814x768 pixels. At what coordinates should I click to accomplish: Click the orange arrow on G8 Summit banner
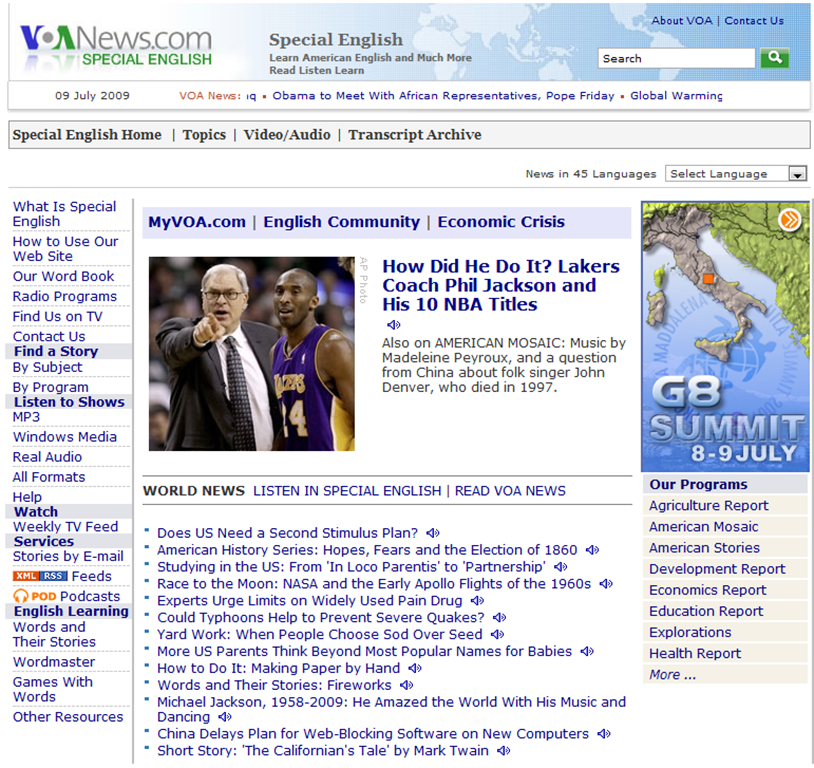coord(790,220)
